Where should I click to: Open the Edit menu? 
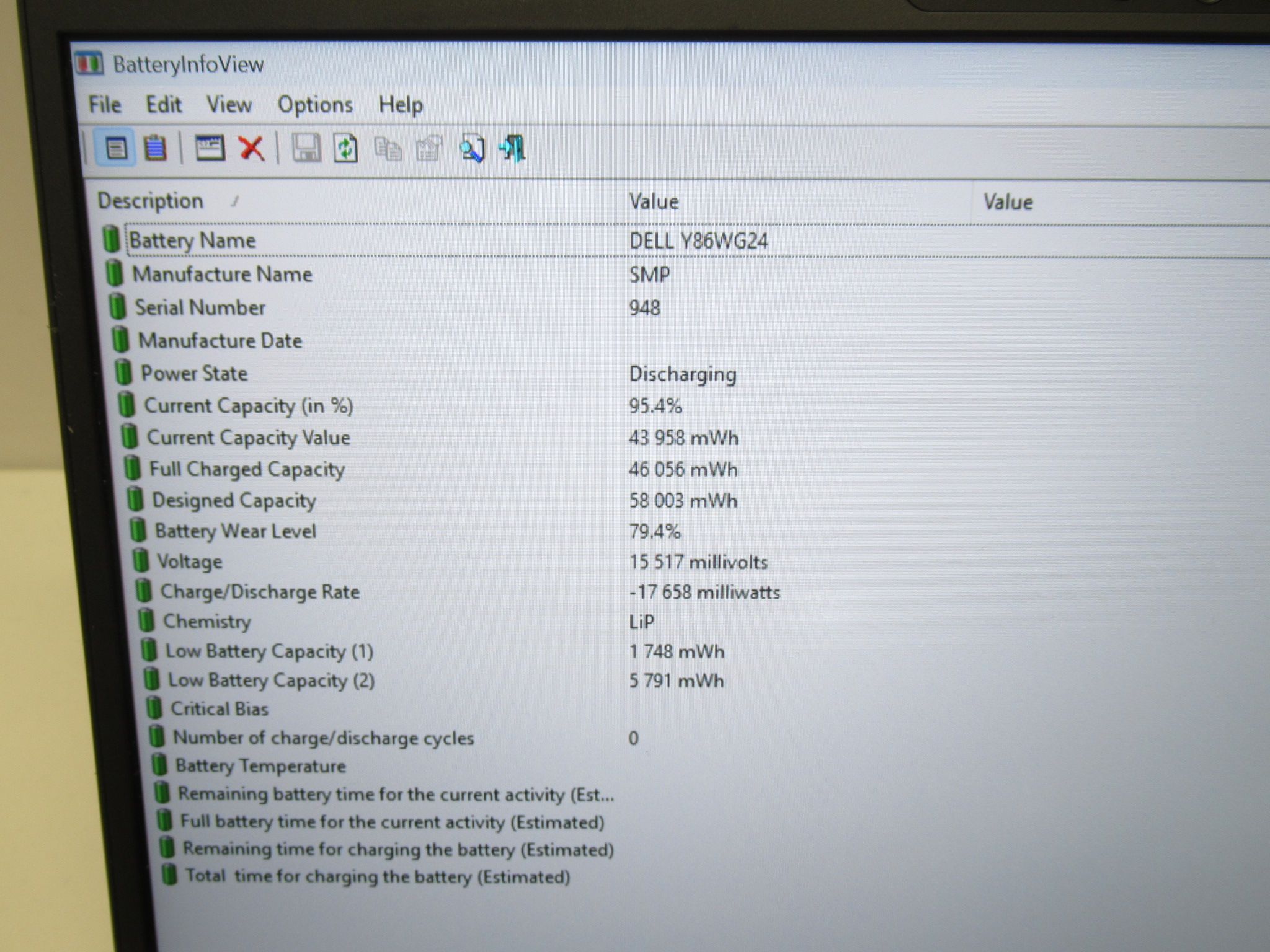tap(164, 104)
